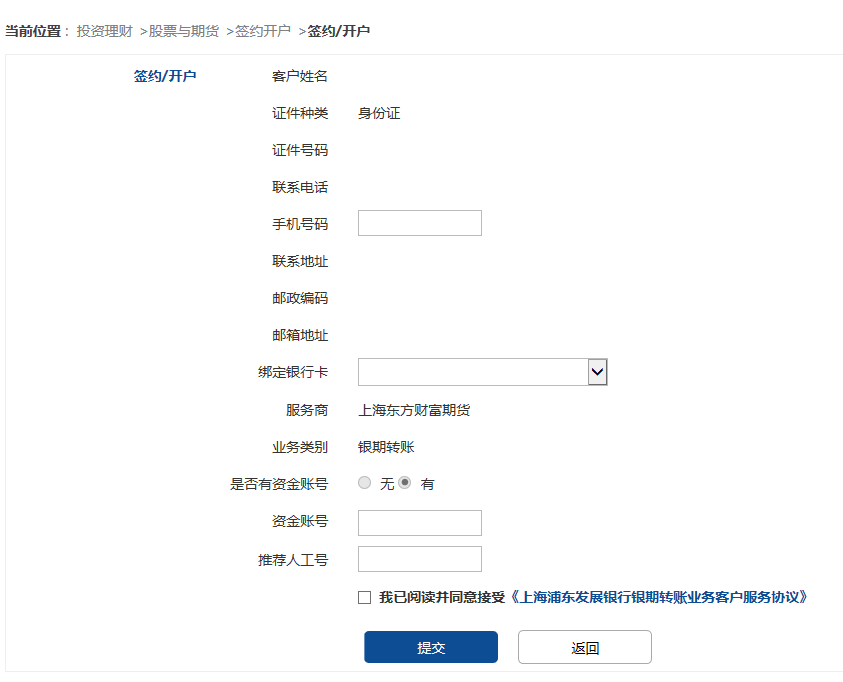
Task: Click the 手机号码 field label
Action: (x=300, y=224)
